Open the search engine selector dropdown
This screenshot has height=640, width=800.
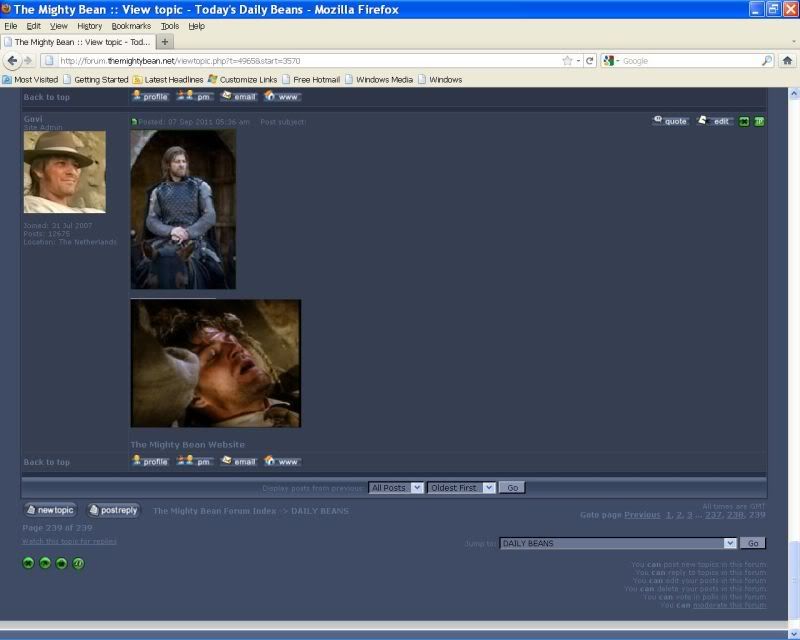(611, 61)
